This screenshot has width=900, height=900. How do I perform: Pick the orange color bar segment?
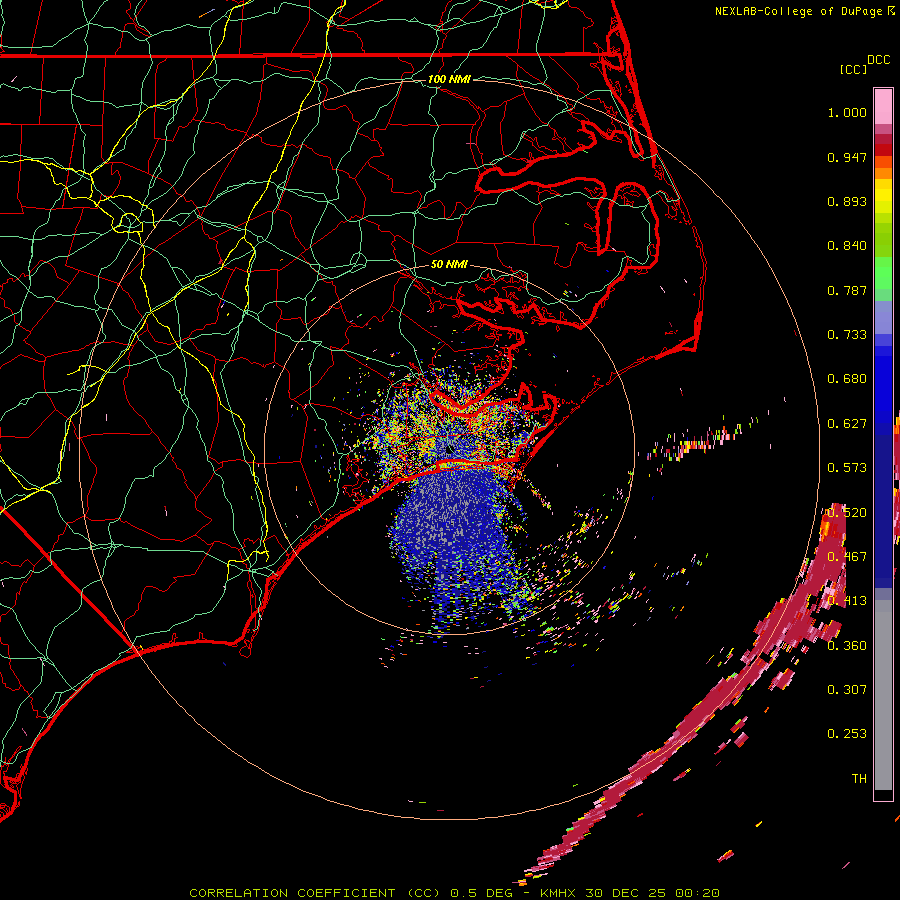coord(883,172)
